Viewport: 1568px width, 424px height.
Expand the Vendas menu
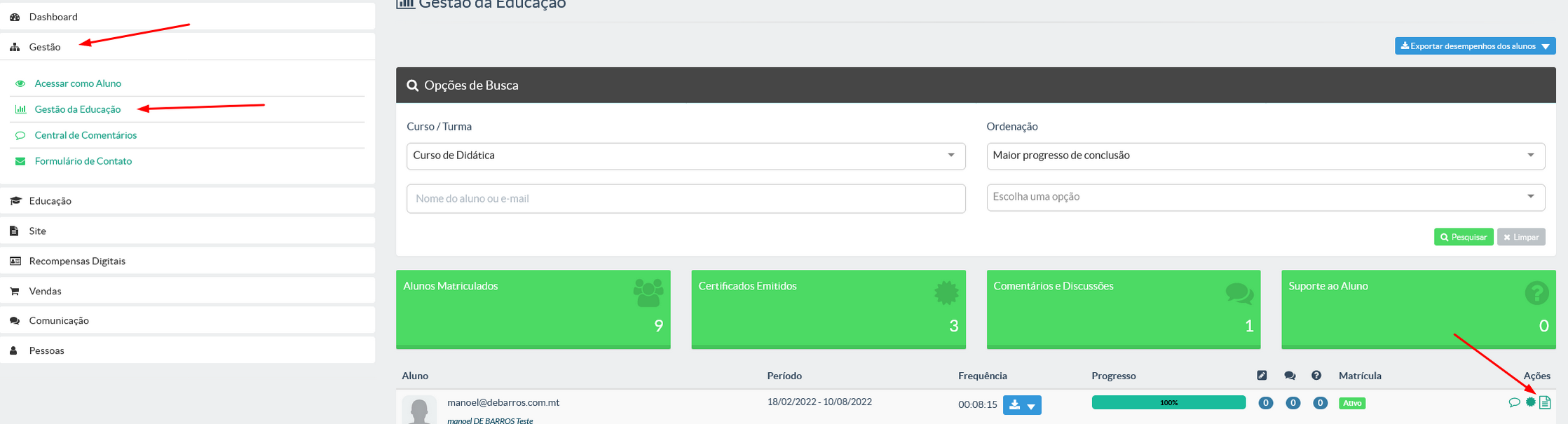[187, 291]
